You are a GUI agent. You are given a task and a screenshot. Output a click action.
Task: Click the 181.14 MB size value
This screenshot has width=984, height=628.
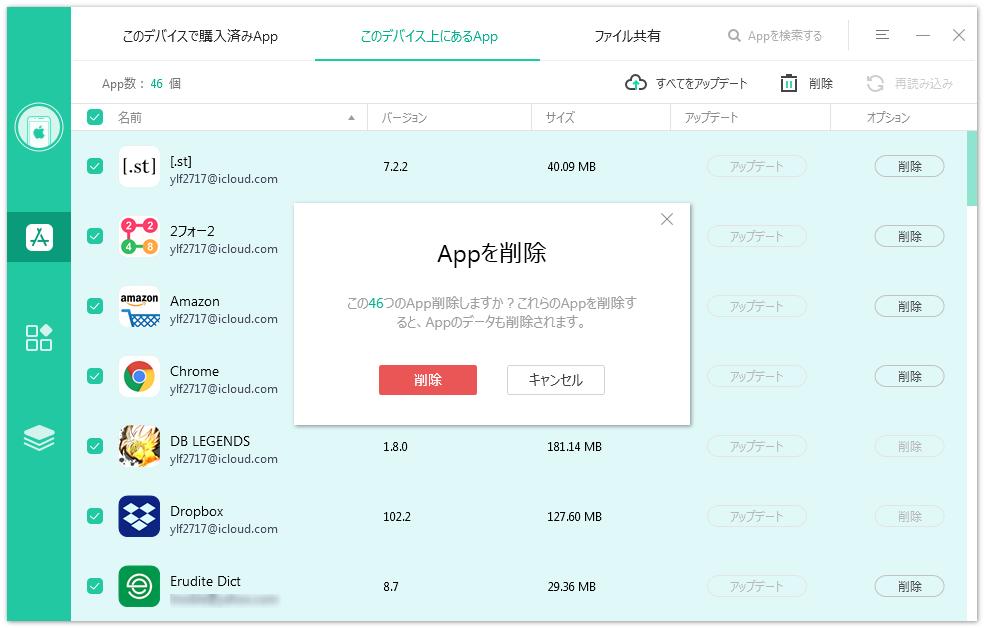pos(574,447)
